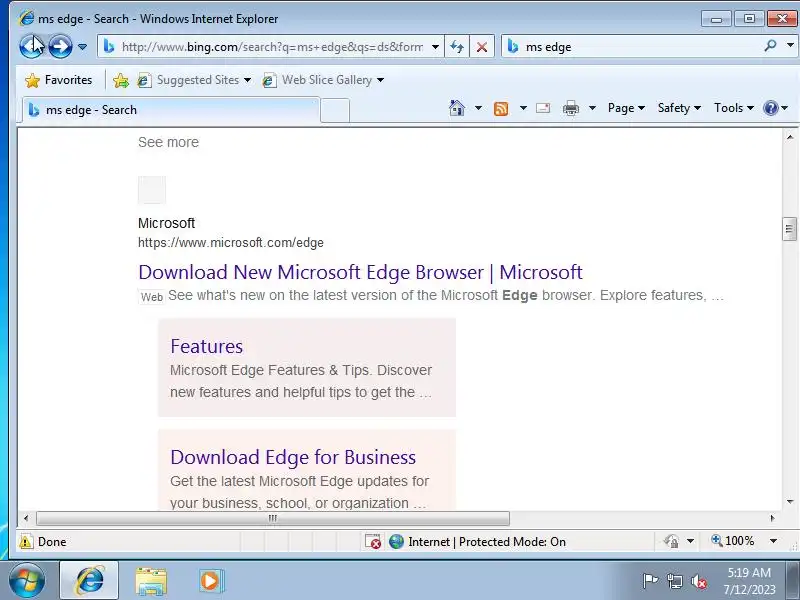Open 'Download New Microsoft Edge Browser' result

pos(360,272)
